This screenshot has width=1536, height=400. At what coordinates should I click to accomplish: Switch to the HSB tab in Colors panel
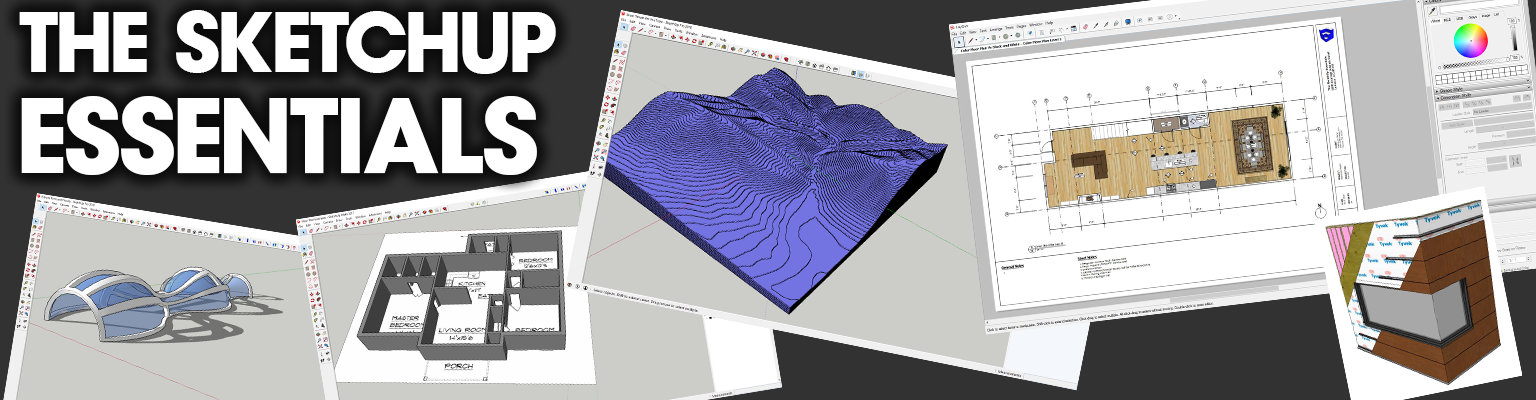[x=1459, y=19]
